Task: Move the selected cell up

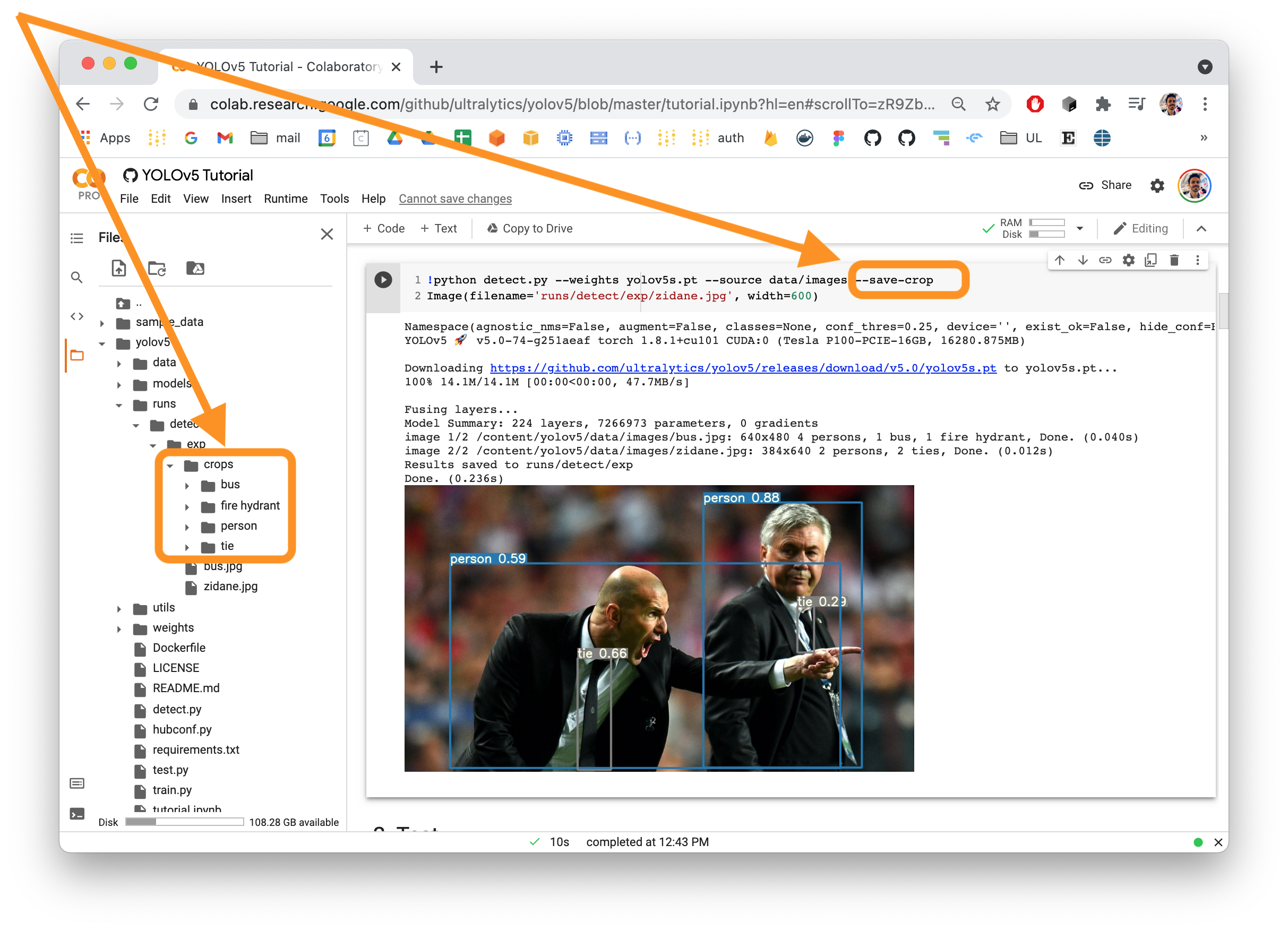Action: pyautogui.click(x=1060, y=260)
